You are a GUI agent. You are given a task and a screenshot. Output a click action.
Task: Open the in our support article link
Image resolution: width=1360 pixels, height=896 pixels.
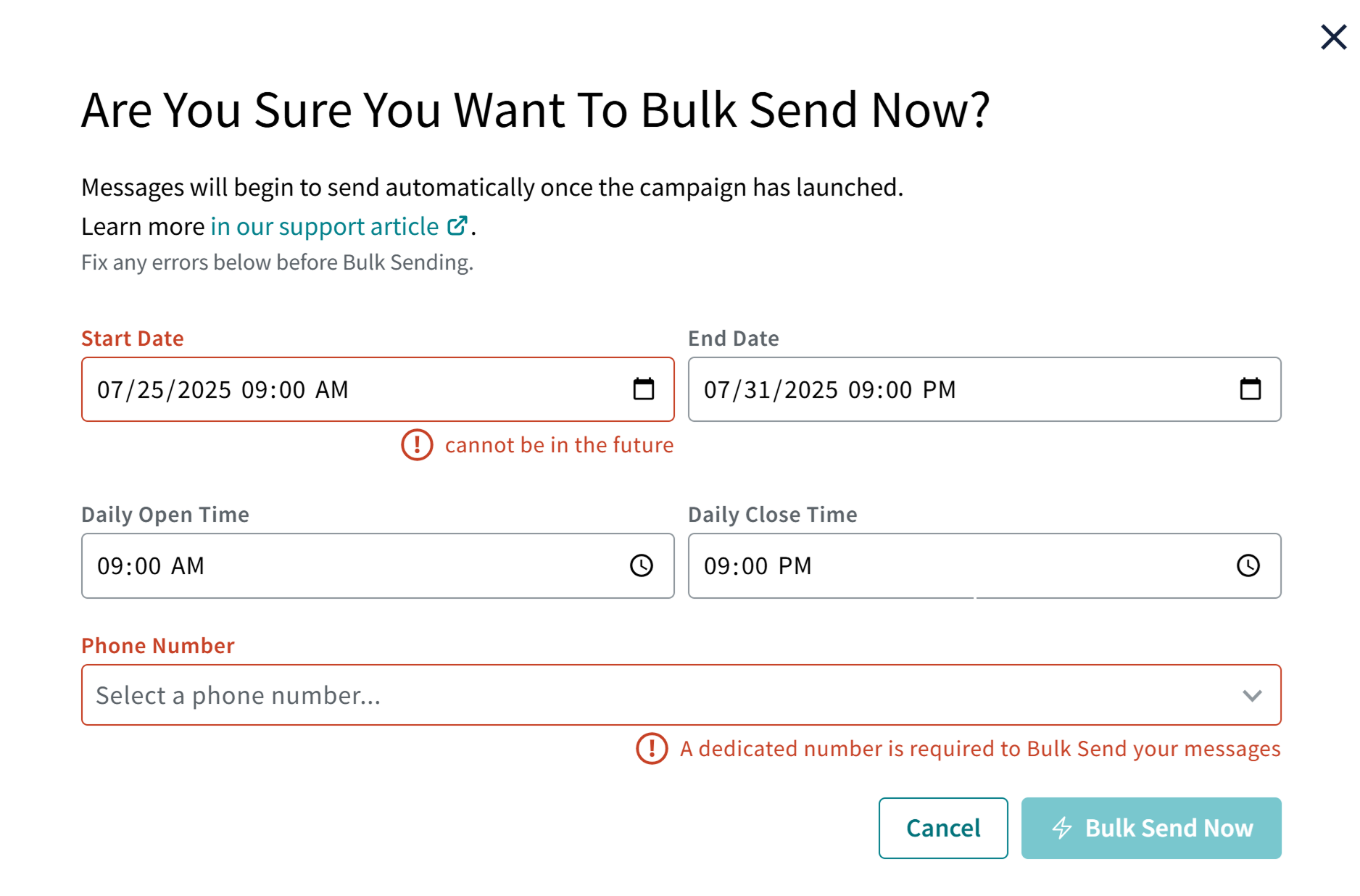click(324, 225)
